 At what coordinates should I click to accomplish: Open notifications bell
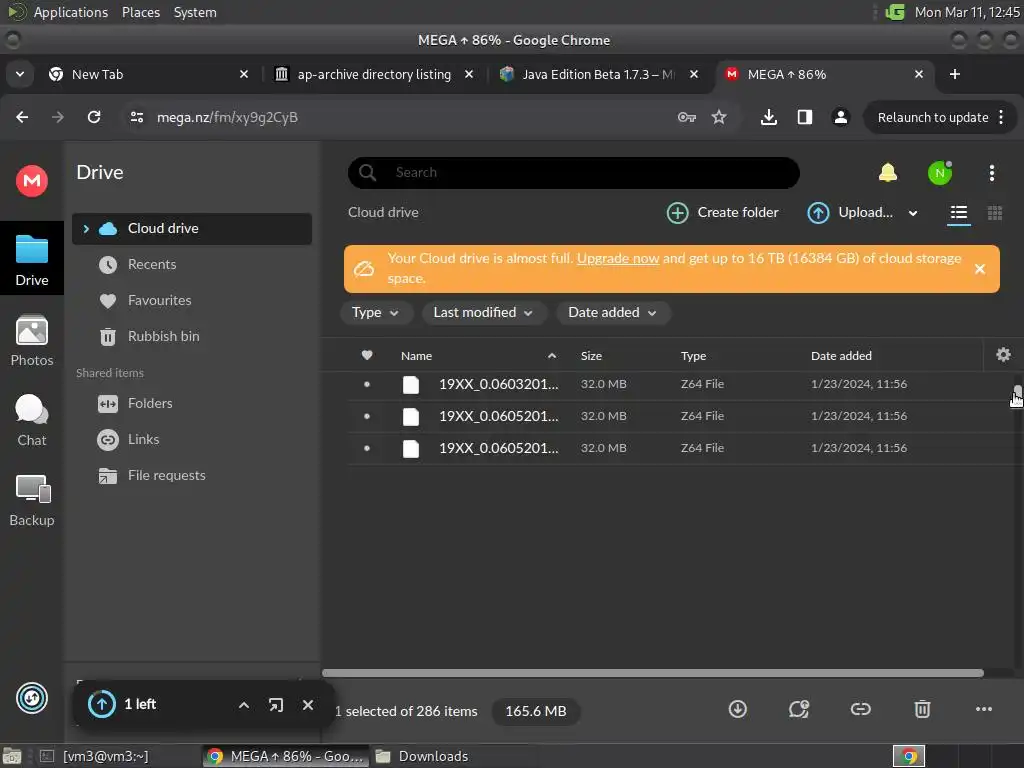(888, 172)
